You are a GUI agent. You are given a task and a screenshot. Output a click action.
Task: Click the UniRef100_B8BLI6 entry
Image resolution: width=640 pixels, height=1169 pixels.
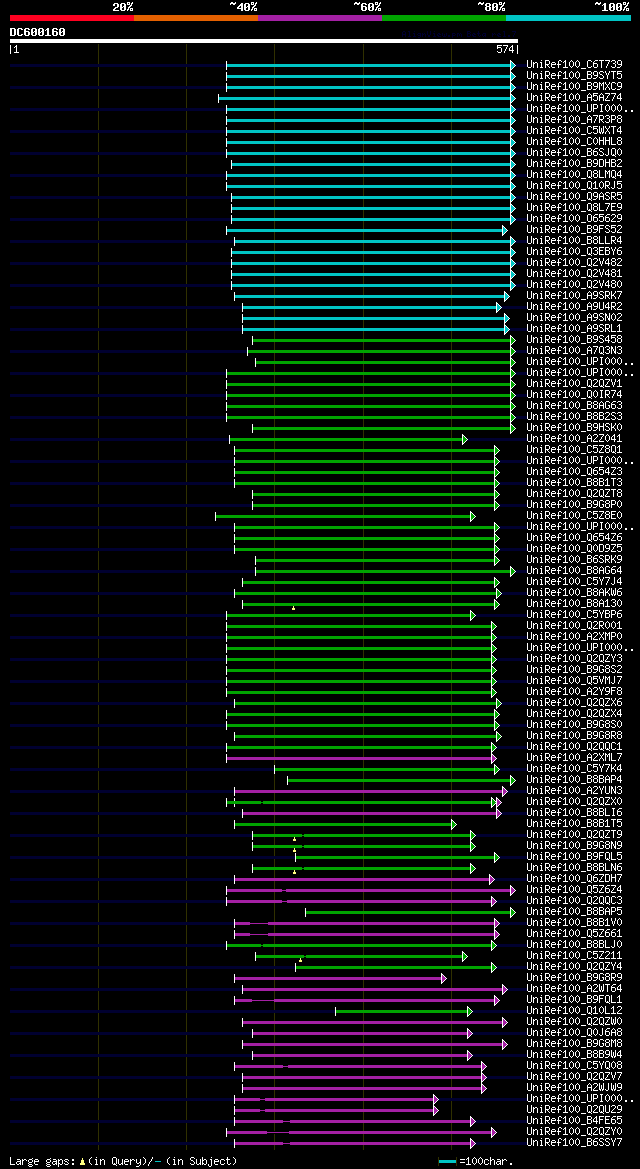[x=574, y=812]
